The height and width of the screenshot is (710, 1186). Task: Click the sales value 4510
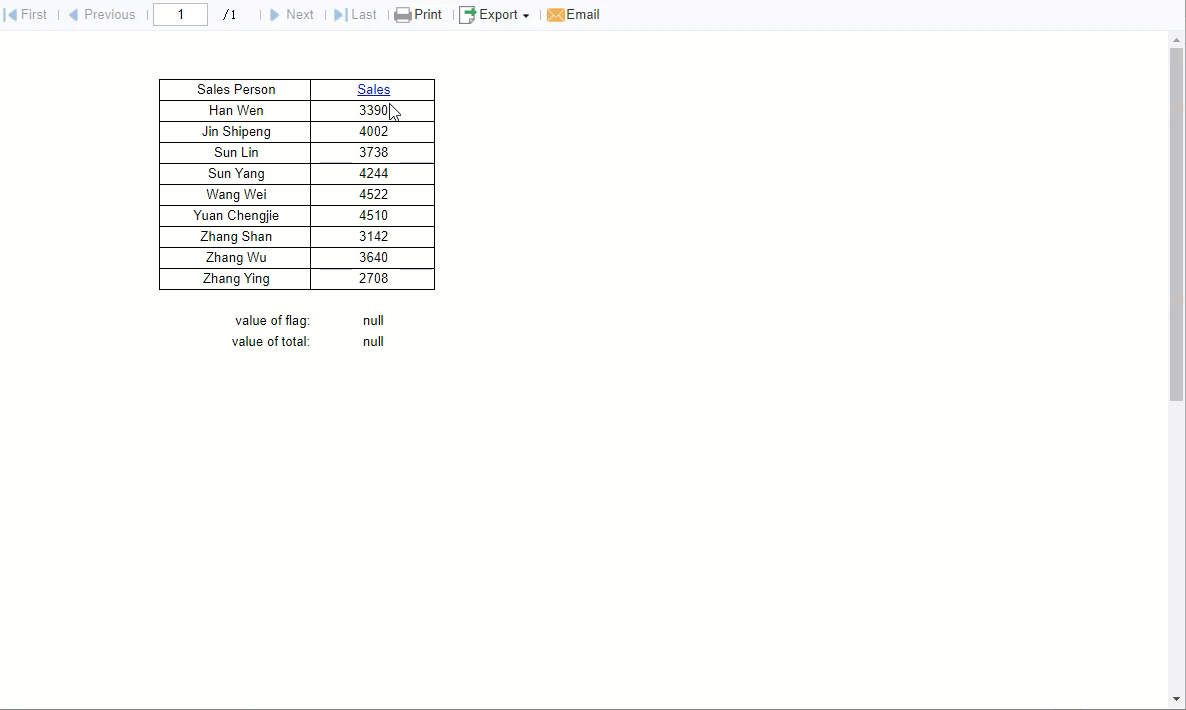coord(374,216)
